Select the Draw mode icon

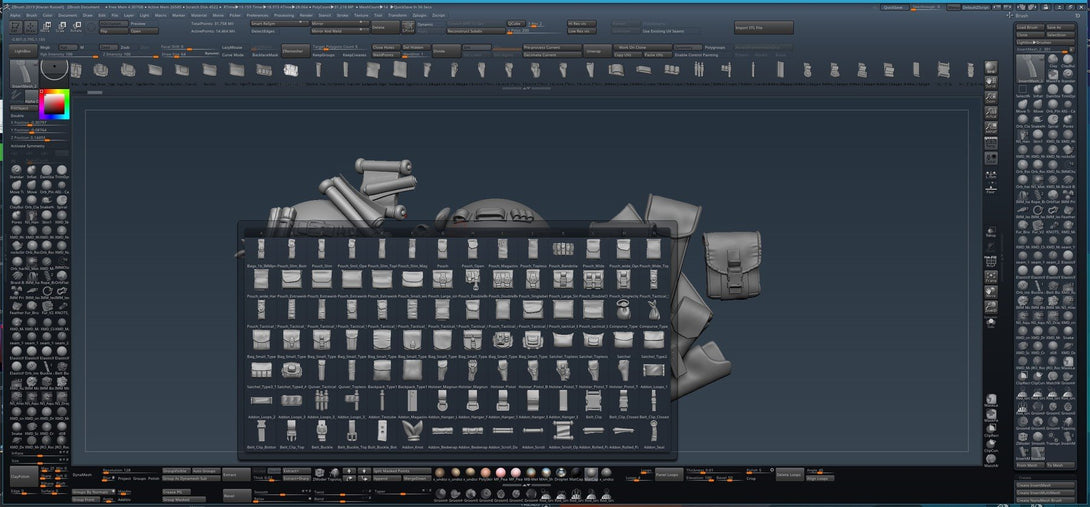click(31, 27)
